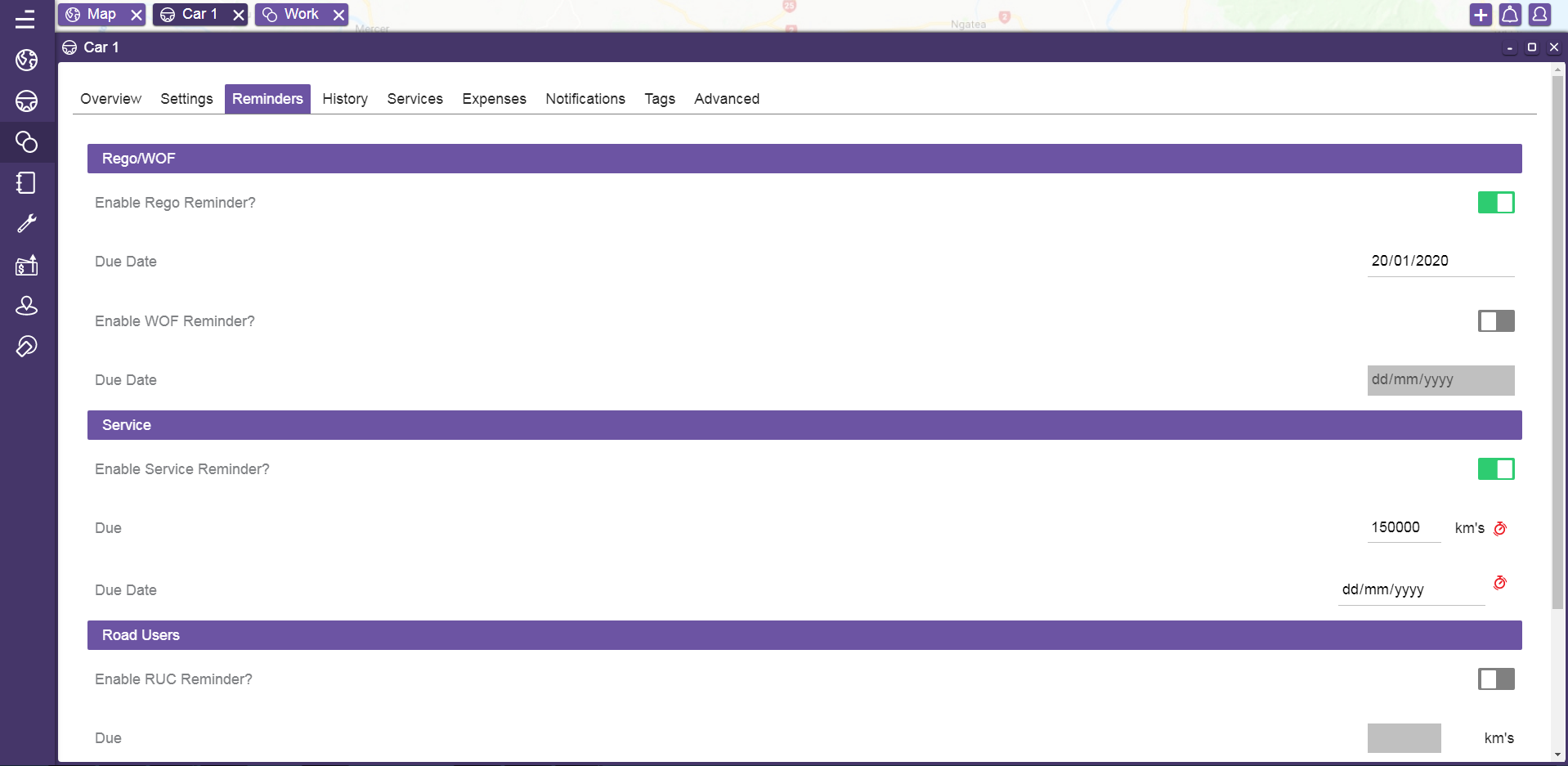Edit the Rego due date 20/01/2020

[1440, 262]
